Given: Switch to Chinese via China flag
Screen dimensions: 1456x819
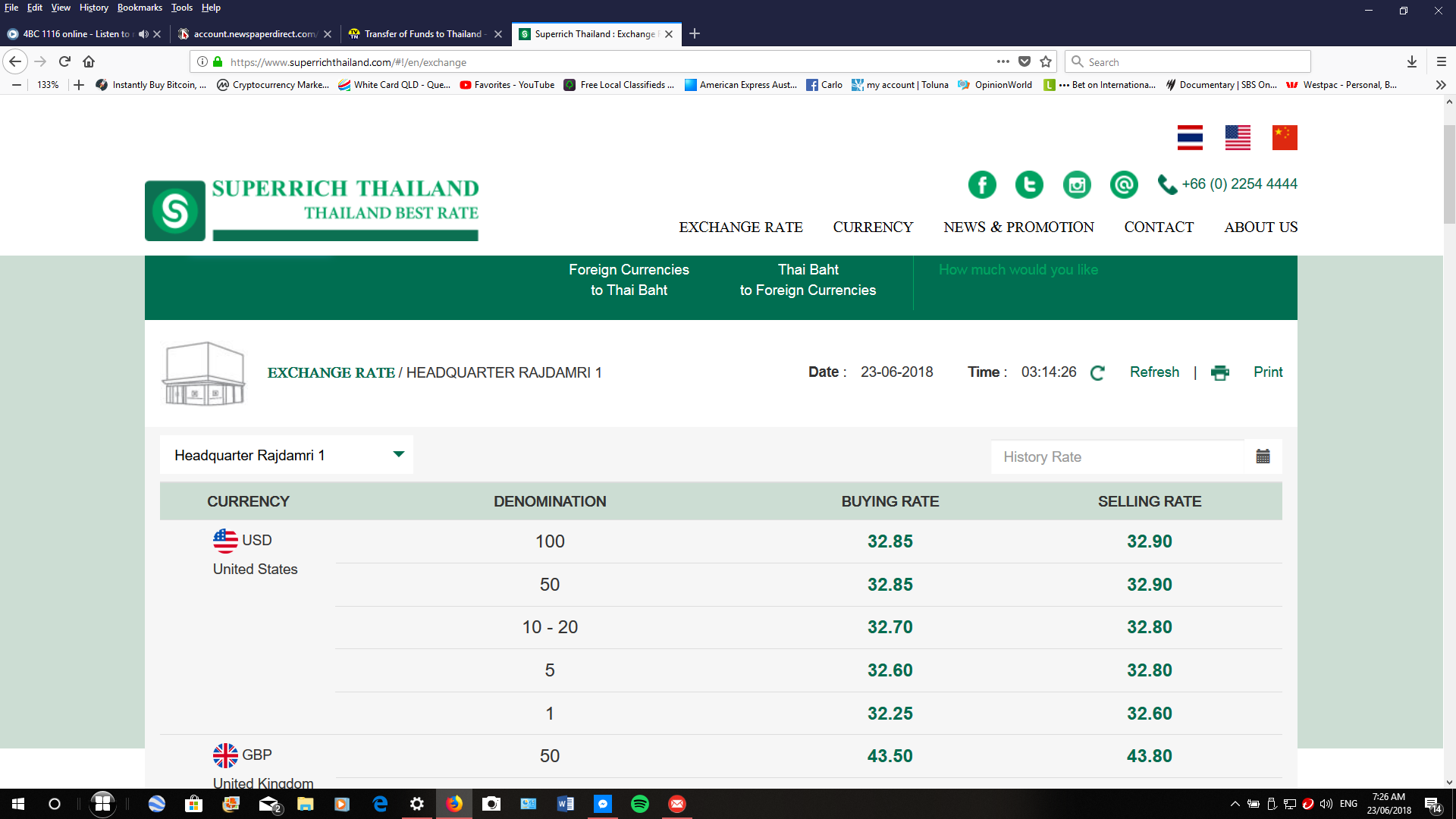Looking at the screenshot, I should [1285, 137].
